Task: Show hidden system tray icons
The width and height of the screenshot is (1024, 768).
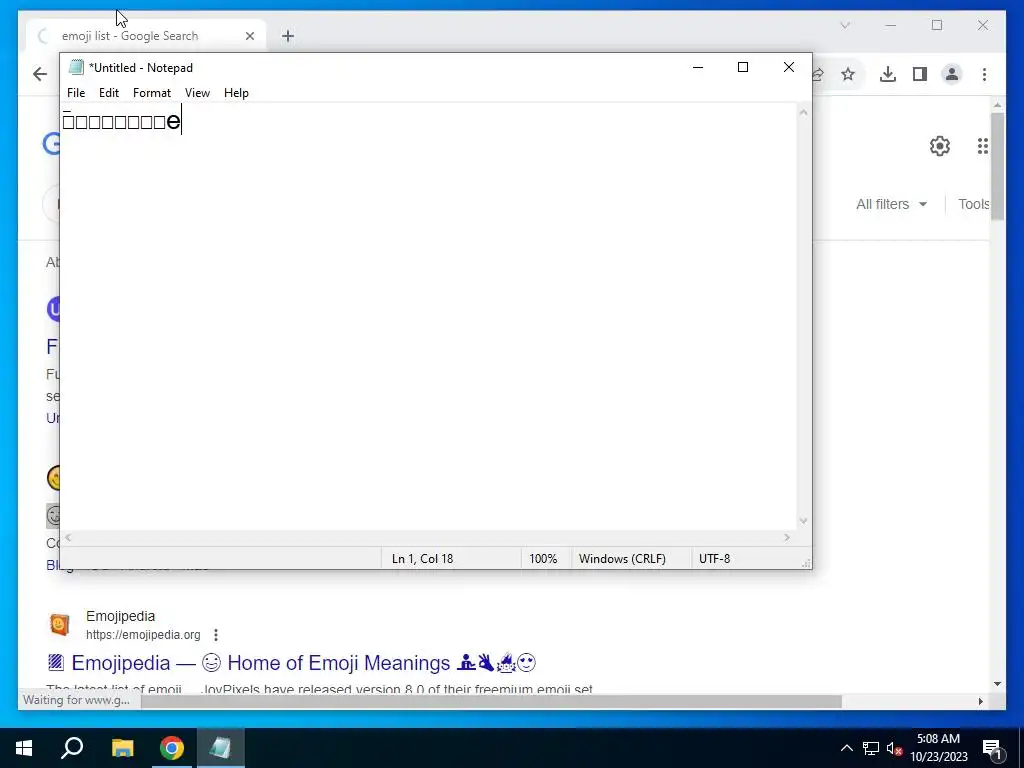Action: [x=846, y=748]
